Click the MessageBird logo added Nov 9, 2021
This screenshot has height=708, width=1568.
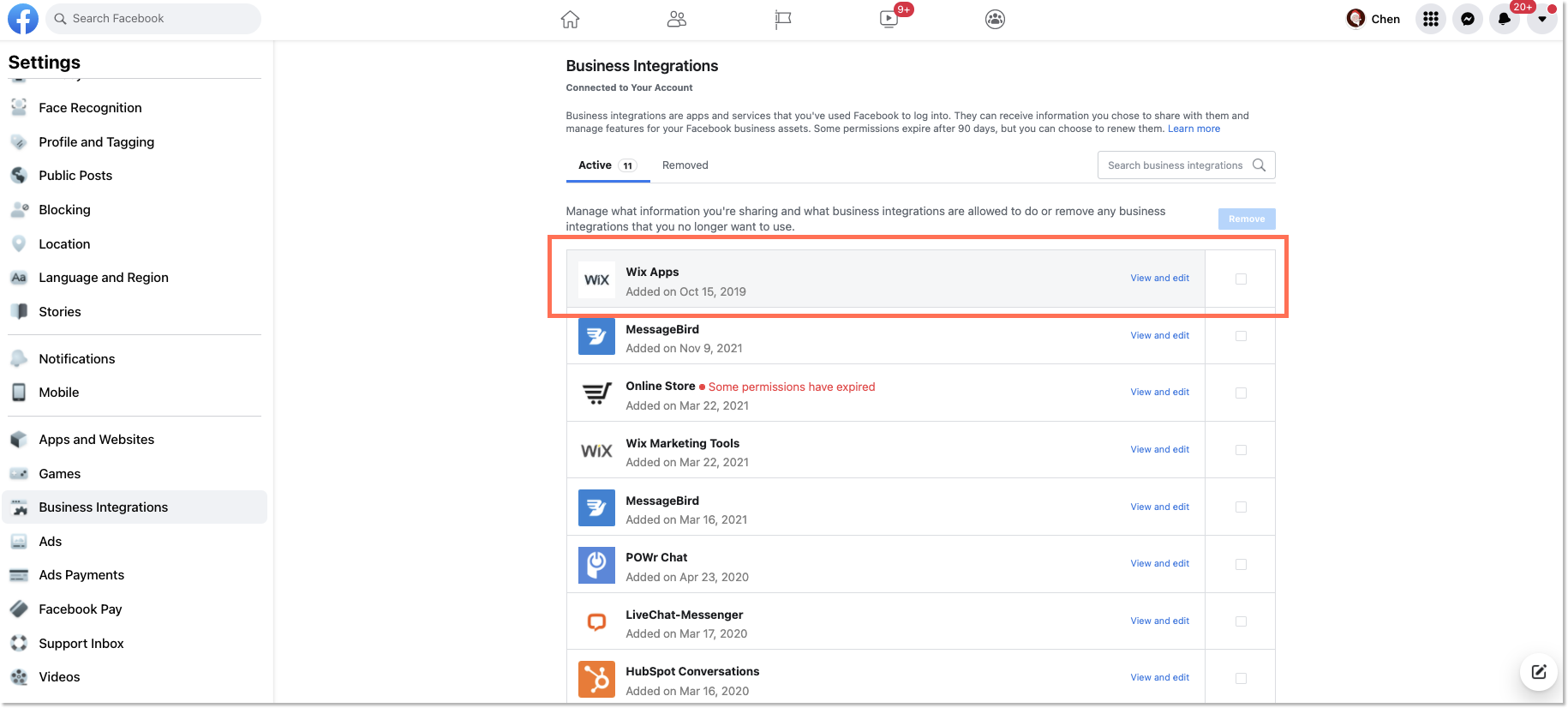(x=596, y=336)
